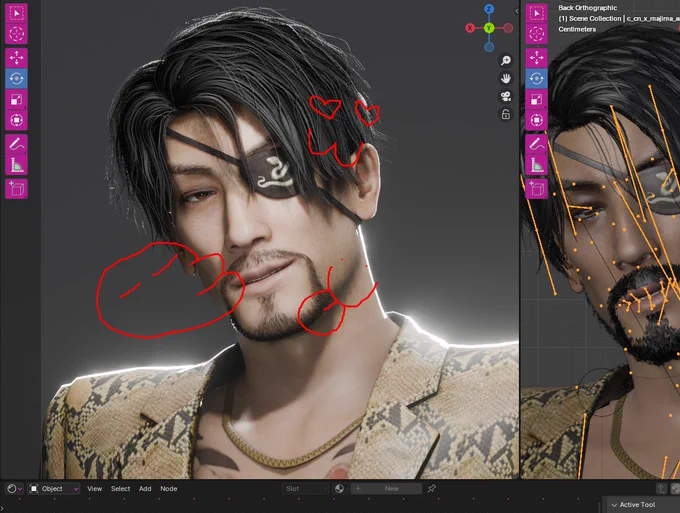Select the Select Box tool in left viewport

coord(16,13)
